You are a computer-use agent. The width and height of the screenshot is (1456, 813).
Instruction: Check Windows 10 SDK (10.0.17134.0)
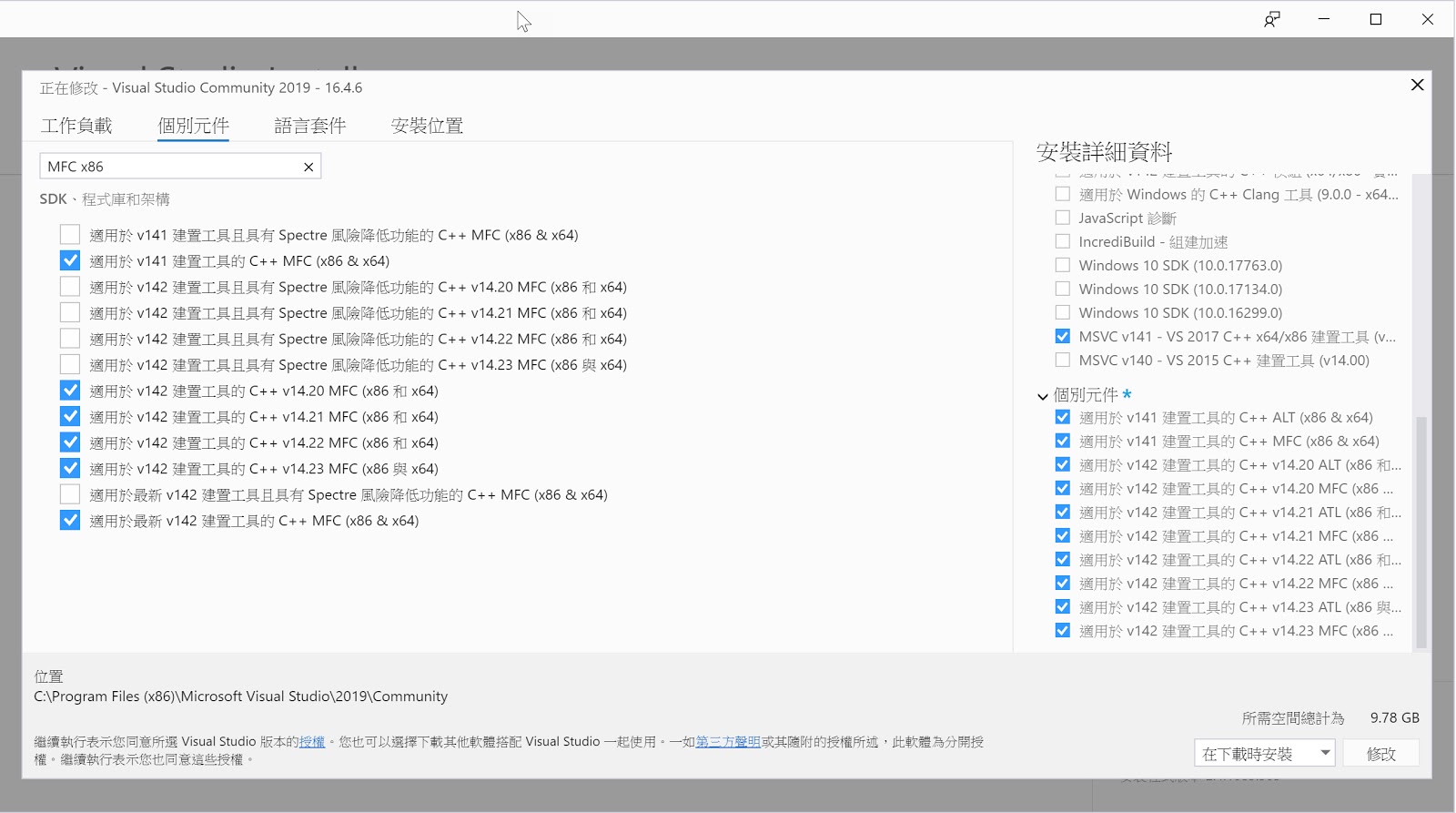[x=1062, y=289]
